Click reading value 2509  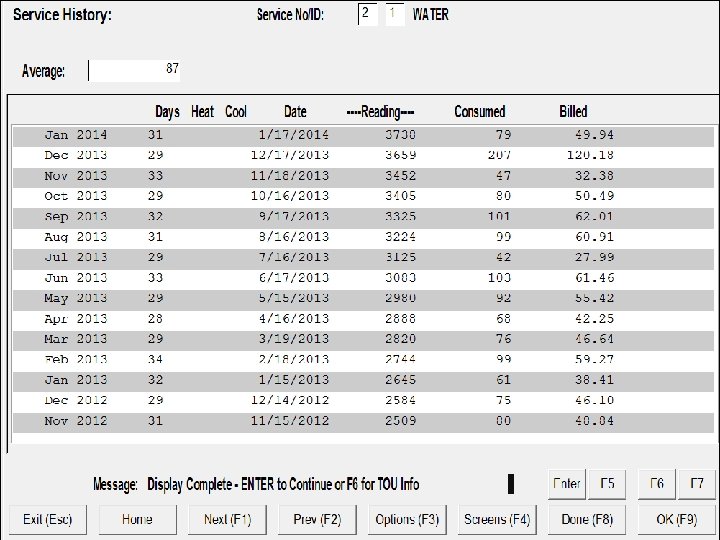401,422
